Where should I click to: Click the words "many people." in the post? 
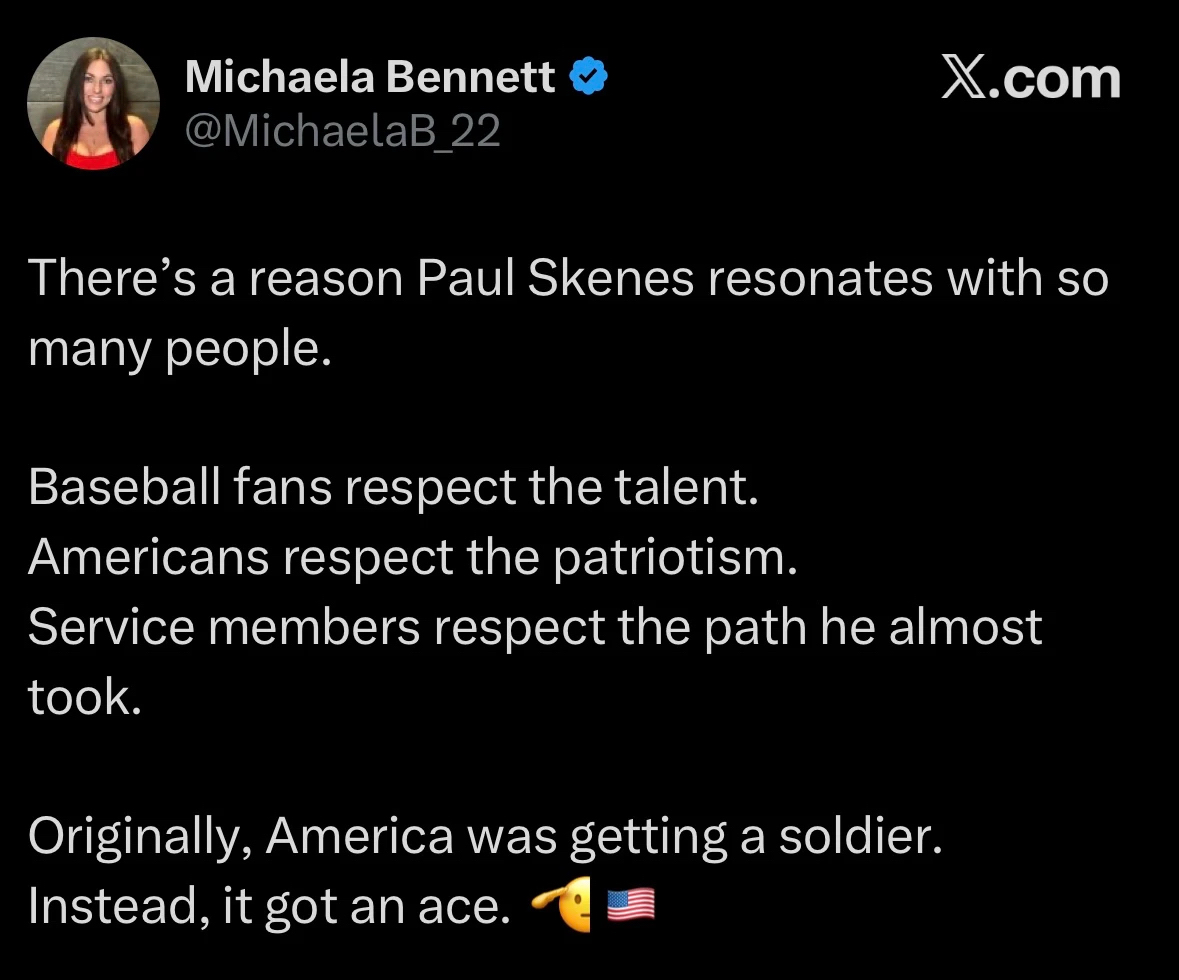(x=179, y=348)
